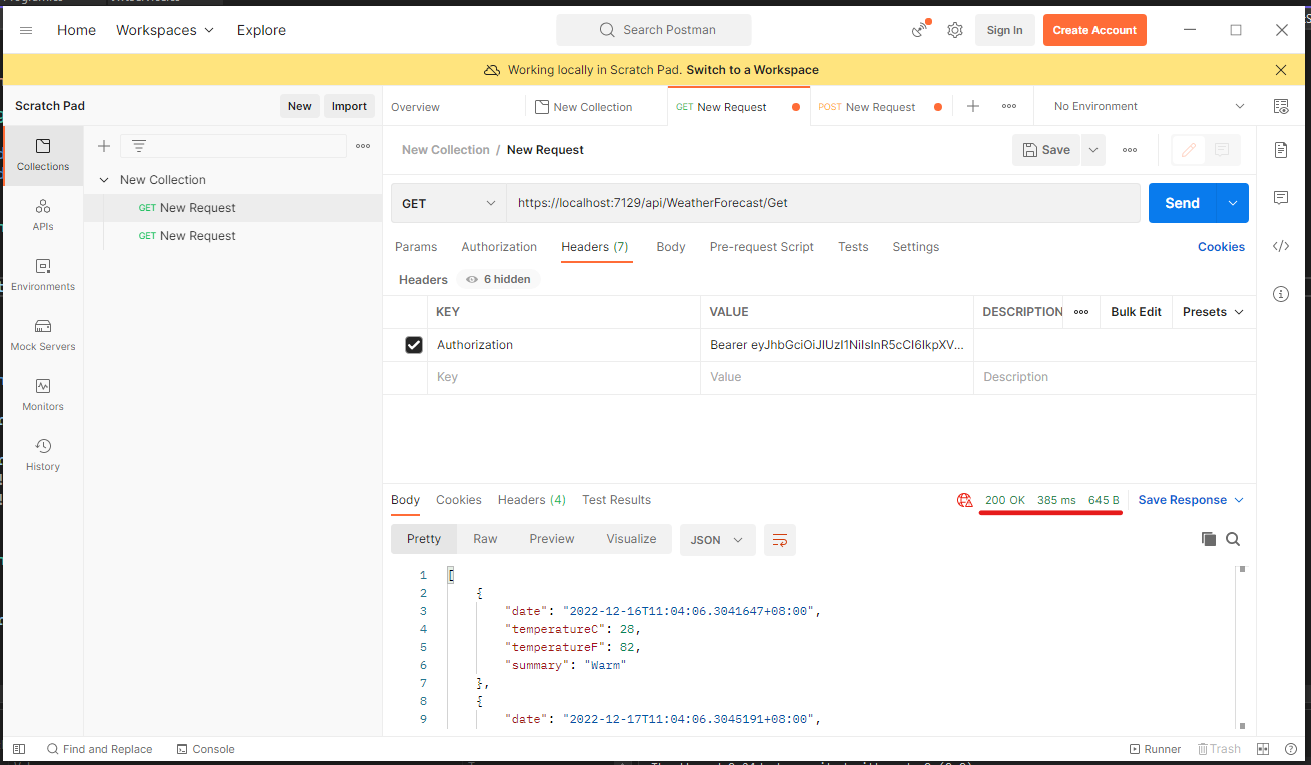1311x765 pixels.
Task: Open the Save Response dropdown
Action: pos(1191,500)
